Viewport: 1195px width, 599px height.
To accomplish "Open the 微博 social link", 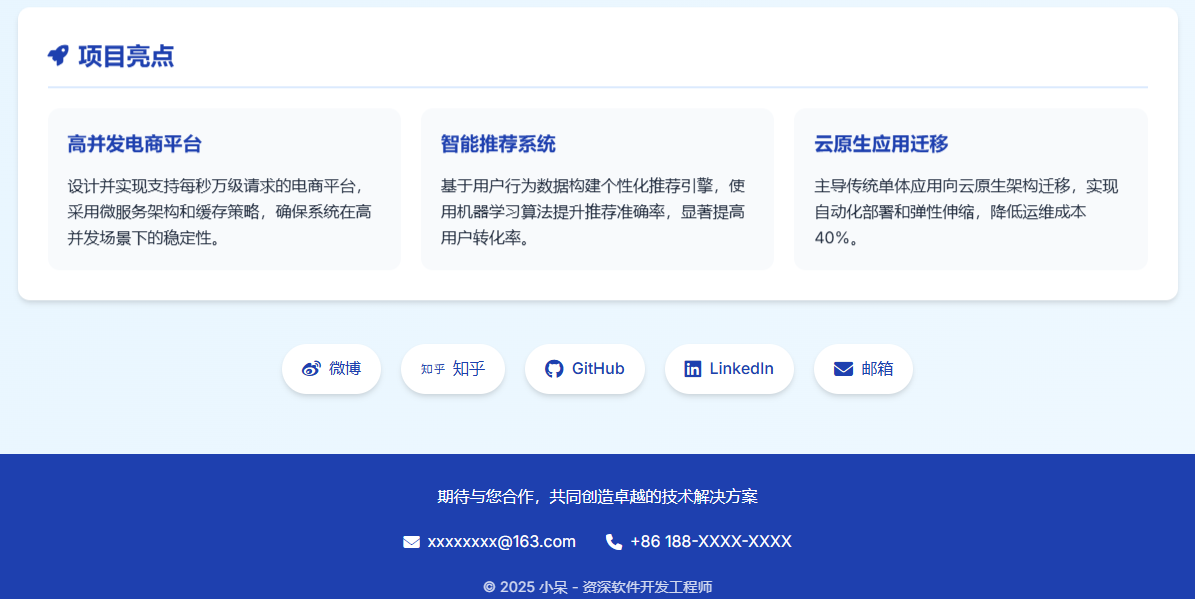I will point(331,369).
